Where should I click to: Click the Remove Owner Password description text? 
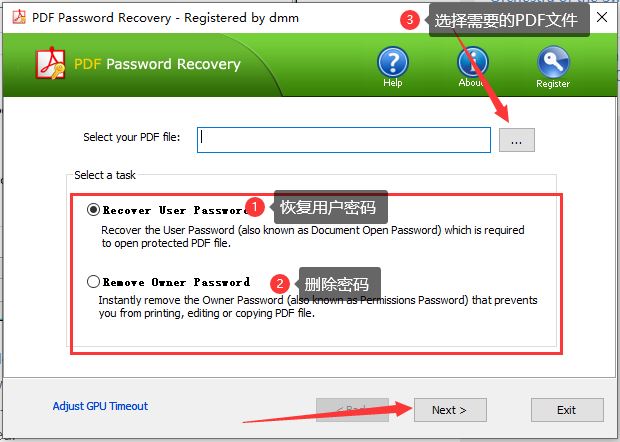[318, 306]
